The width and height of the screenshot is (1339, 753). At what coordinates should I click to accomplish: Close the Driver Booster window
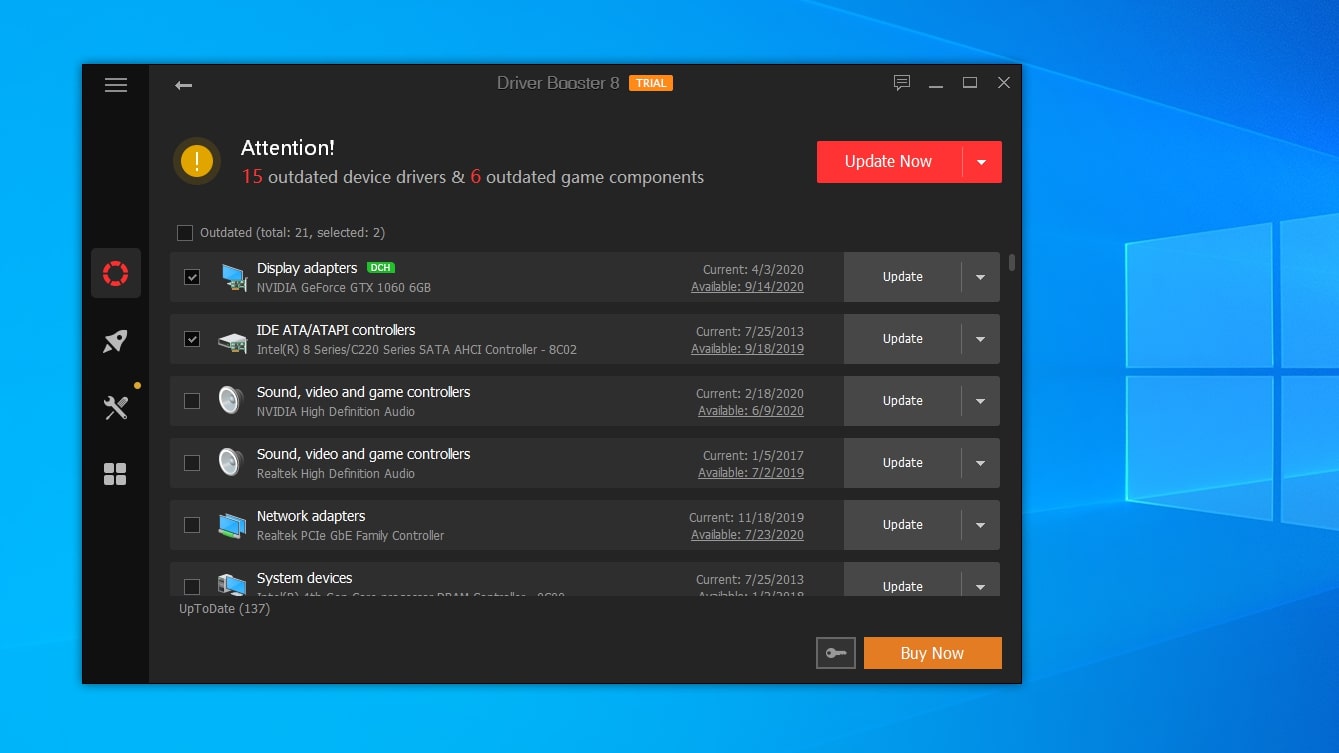(1004, 83)
